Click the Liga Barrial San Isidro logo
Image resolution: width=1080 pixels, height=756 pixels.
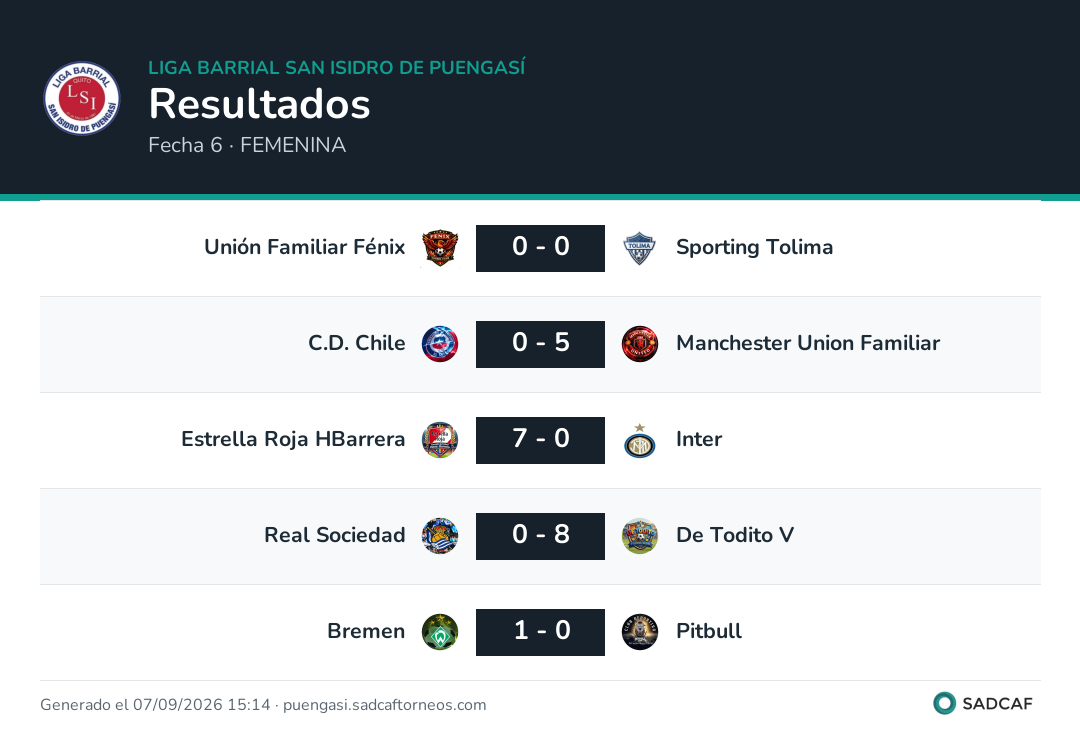pyautogui.click(x=82, y=98)
